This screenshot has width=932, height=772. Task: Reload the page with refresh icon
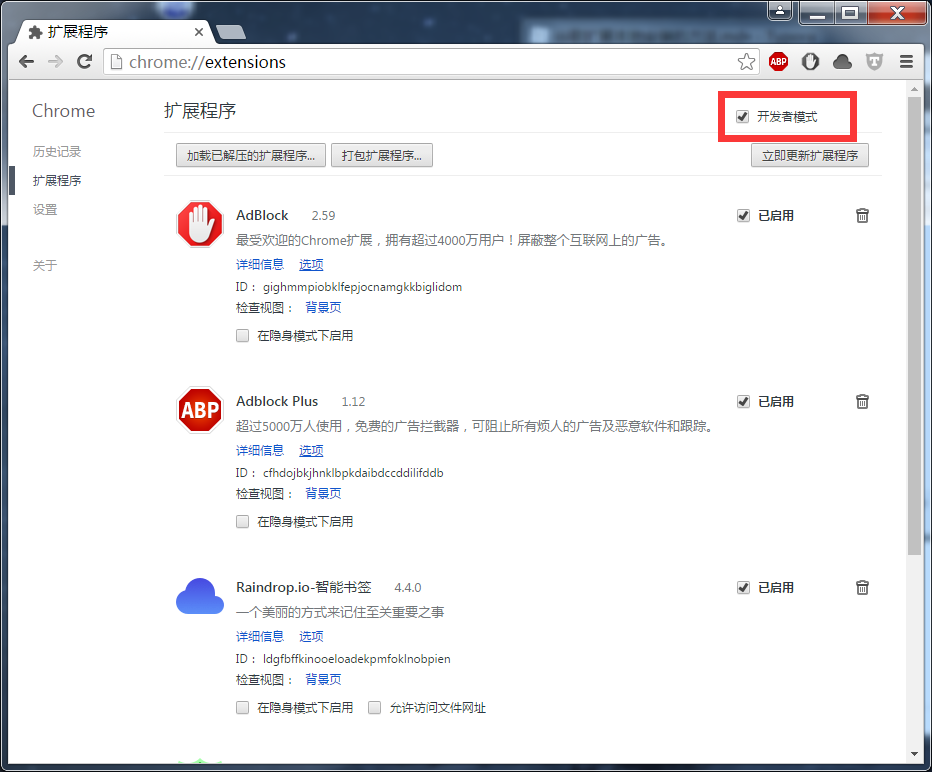pos(85,62)
